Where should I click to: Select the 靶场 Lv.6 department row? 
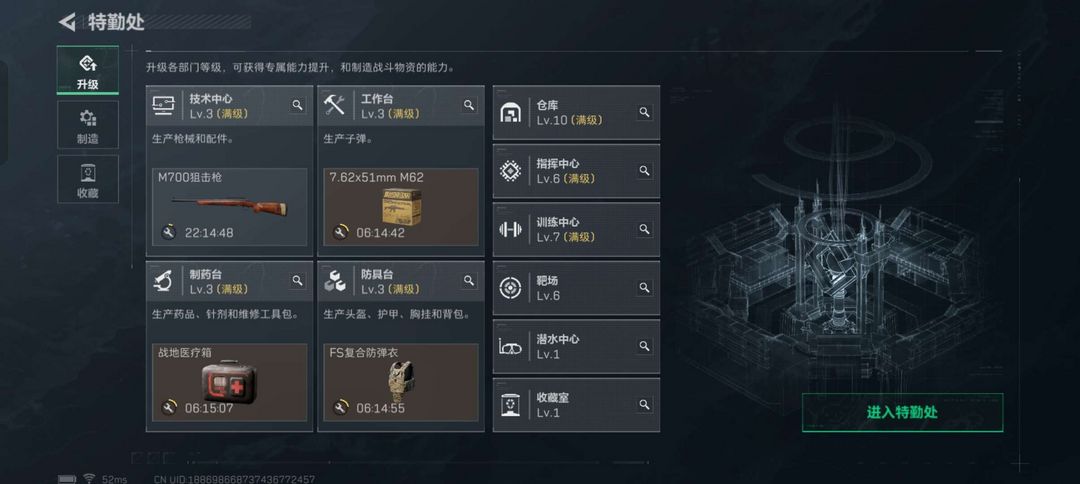(x=577, y=288)
